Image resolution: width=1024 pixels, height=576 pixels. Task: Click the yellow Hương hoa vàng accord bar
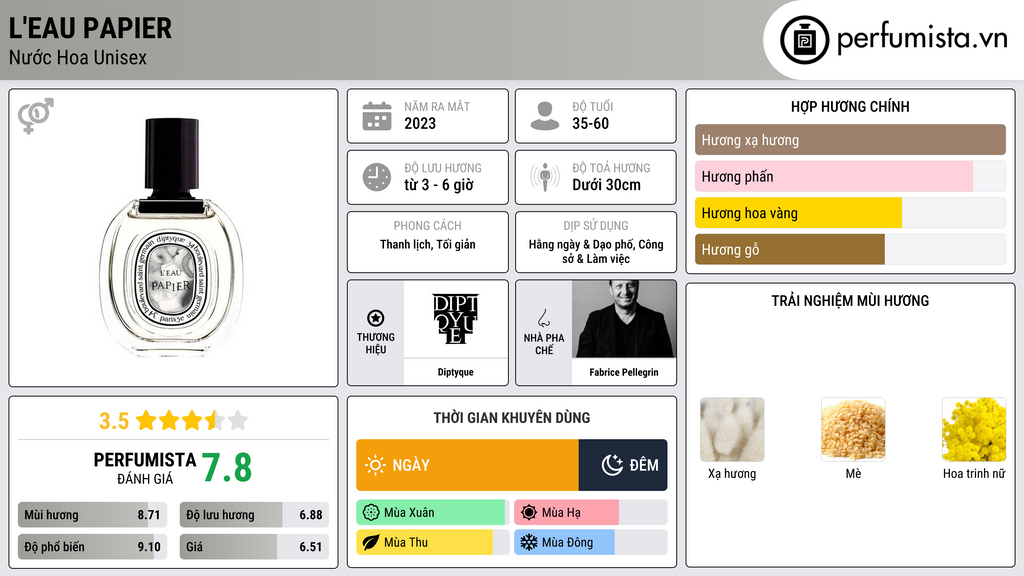click(798, 213)
